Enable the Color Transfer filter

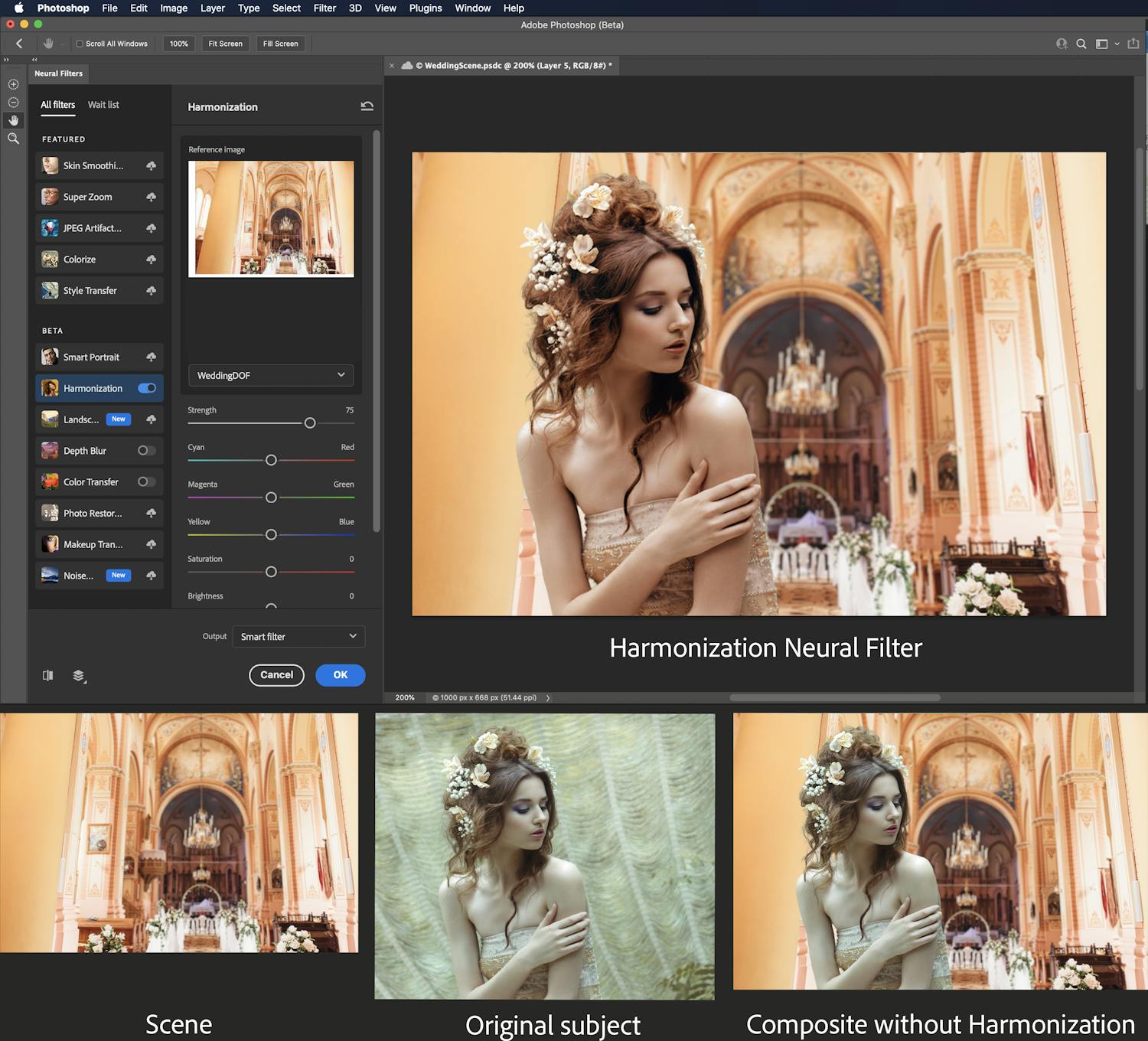pos(147,481)
